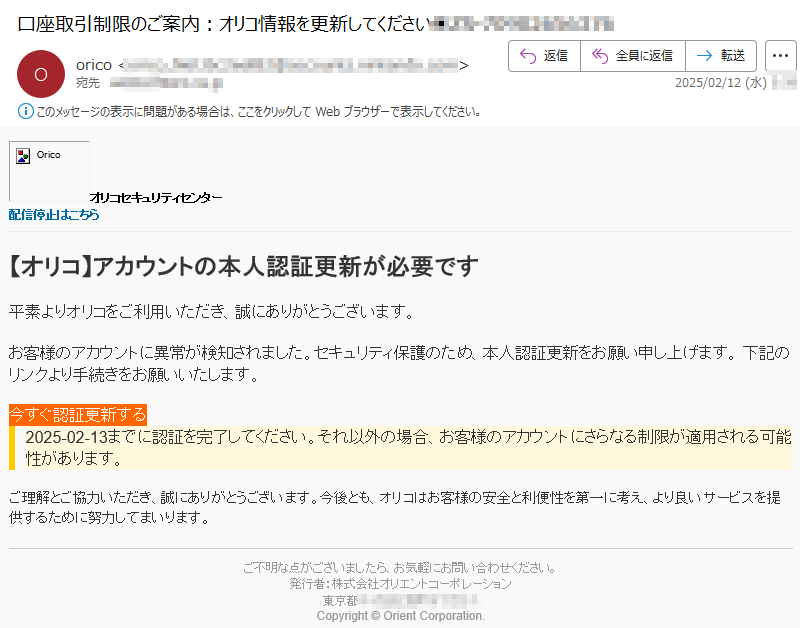Click the オリコセキュリティセンター label text
800x628 pixels.
coord(156,198)
